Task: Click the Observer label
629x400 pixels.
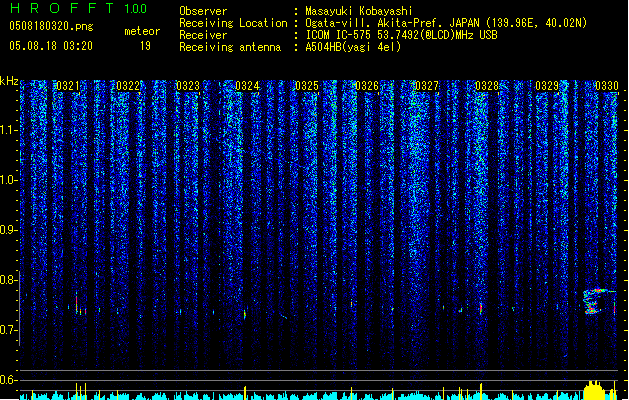Action: pos(203,11)
